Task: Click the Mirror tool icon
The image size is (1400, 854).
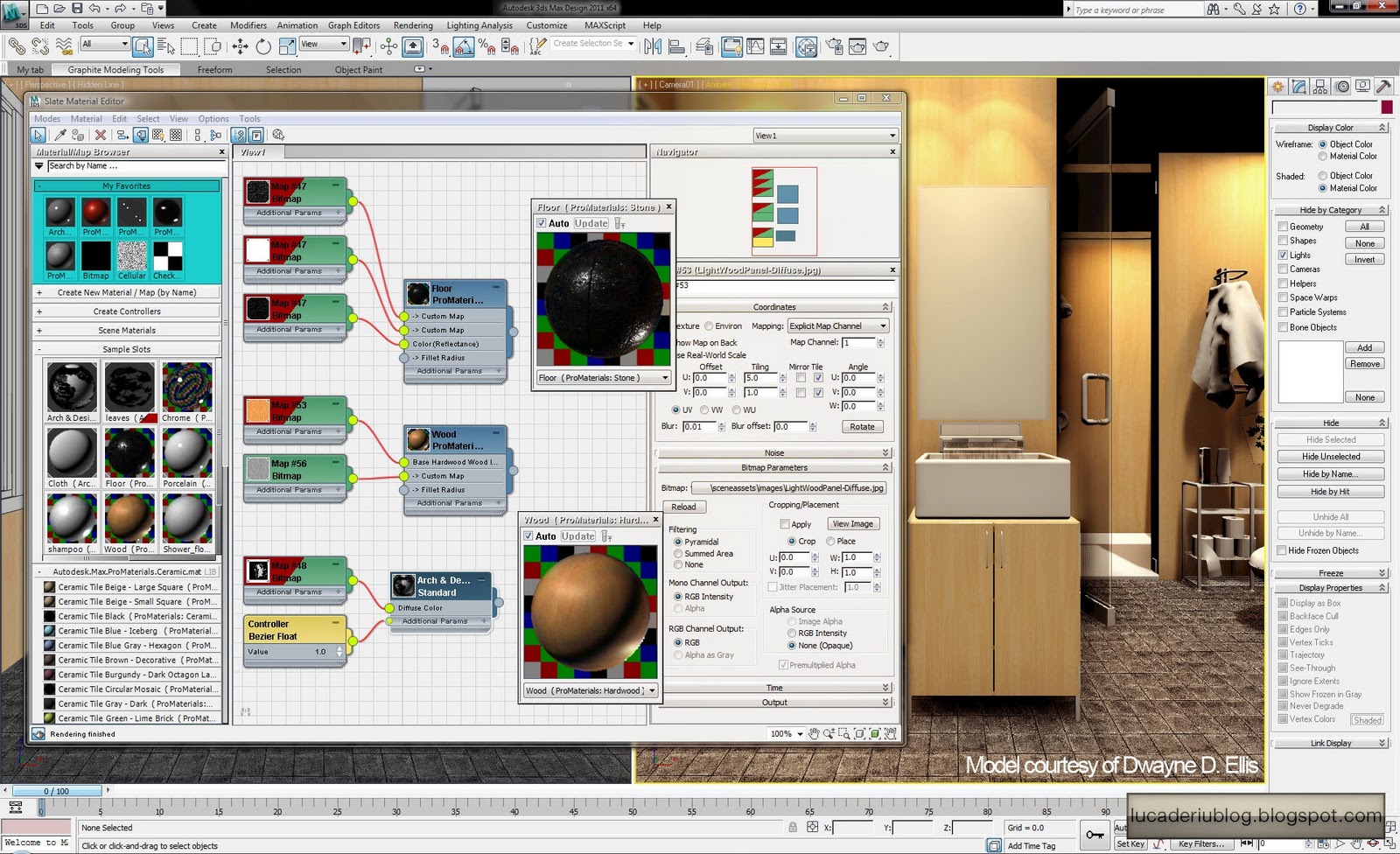Action: pyautogui.click(x=652, y=46)
